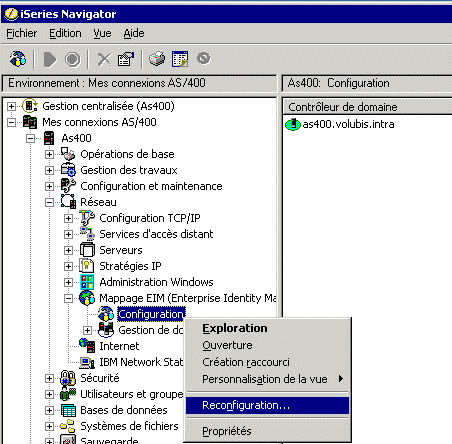Click the green play arrow toolbar icon
This screenshot has height=444, width=452.
[50, 60]
